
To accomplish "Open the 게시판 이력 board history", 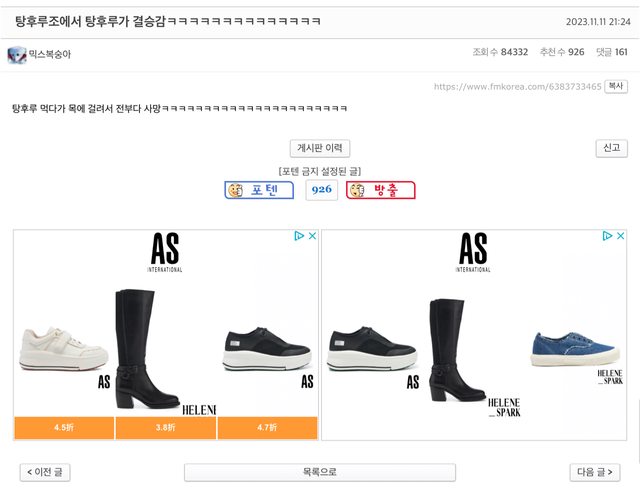I will click(320, 148).
